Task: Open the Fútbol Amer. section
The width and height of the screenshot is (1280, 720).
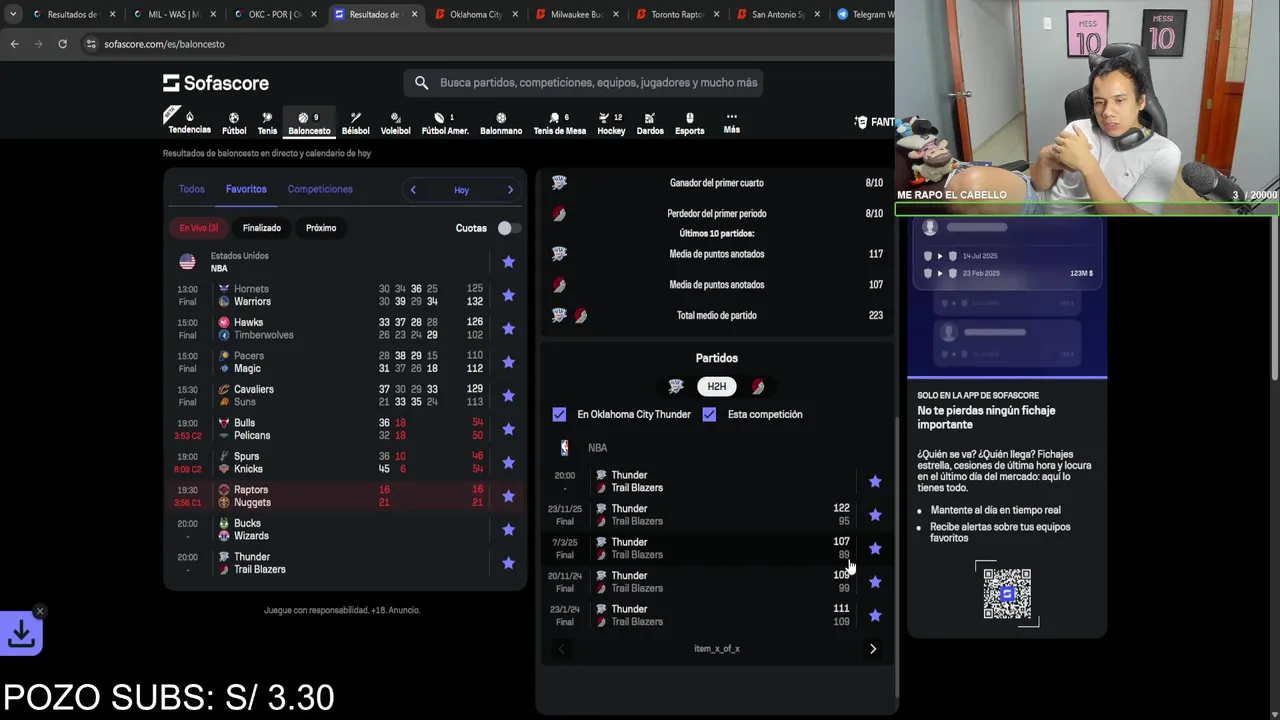Action: coord(445,123)
